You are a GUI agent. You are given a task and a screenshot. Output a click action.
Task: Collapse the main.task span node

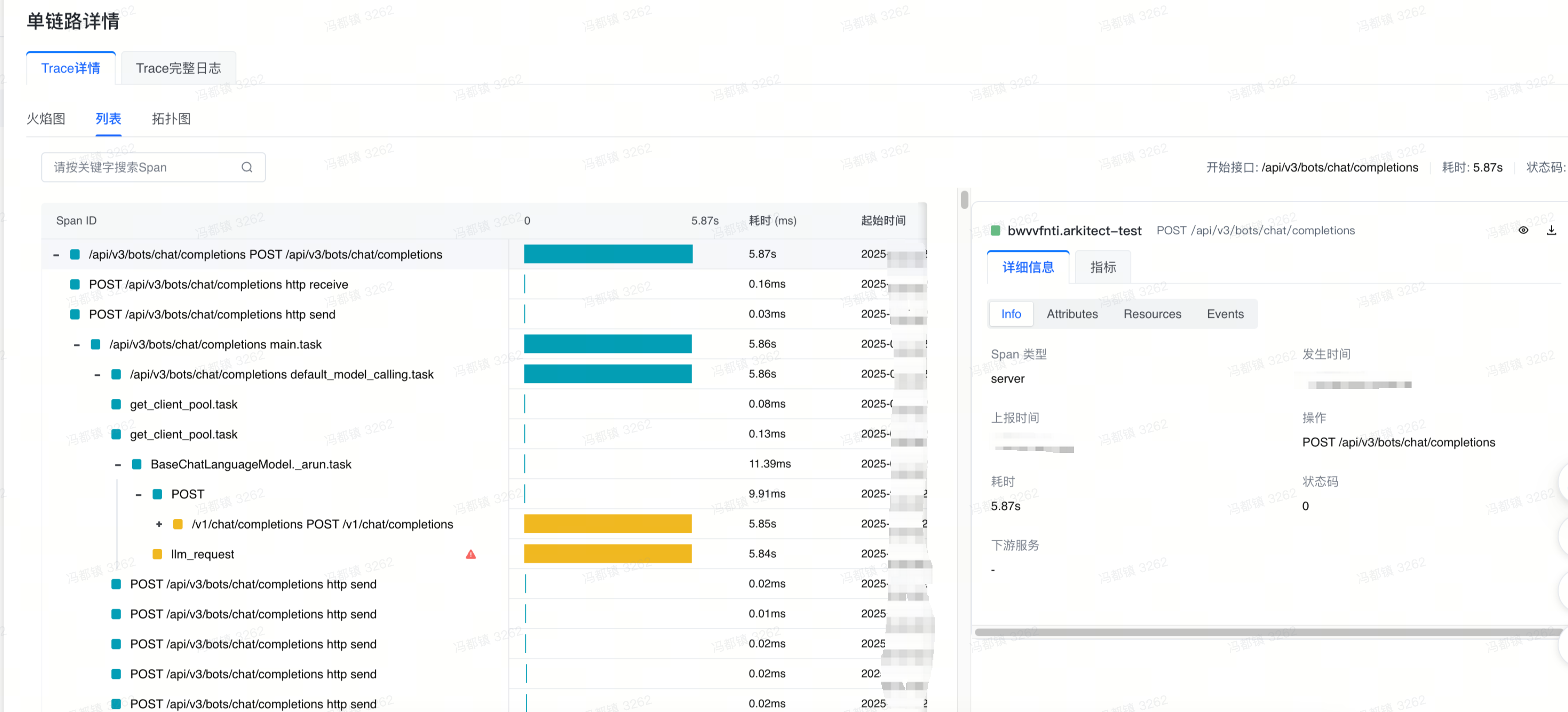[77, 345]
